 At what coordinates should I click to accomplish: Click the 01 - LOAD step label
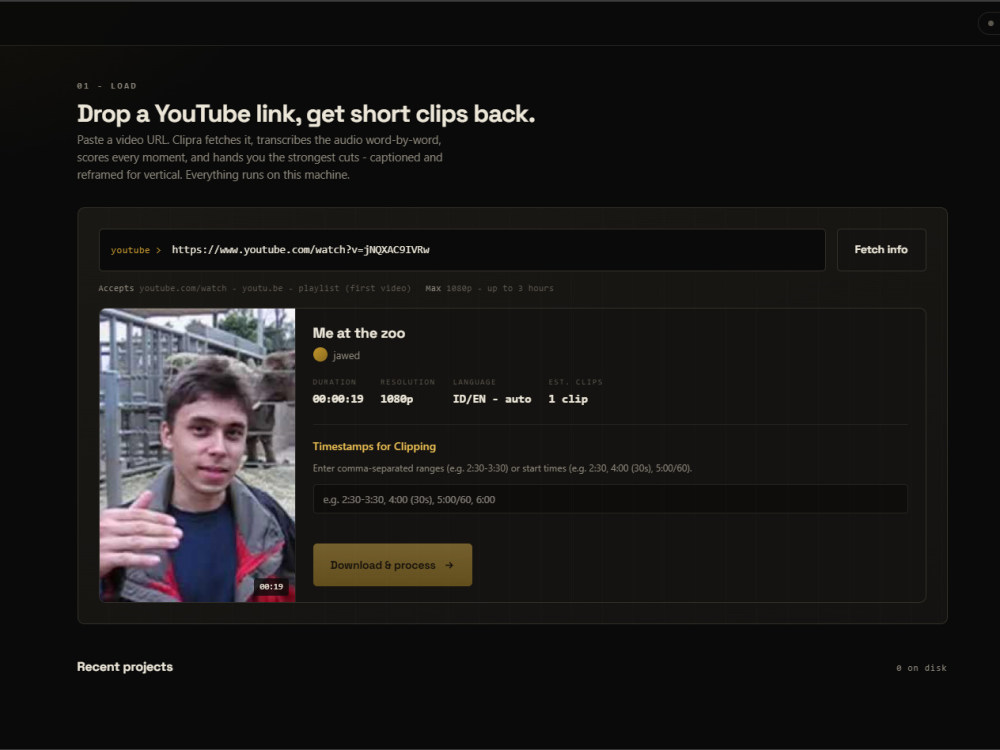click(x=107, y=85)
